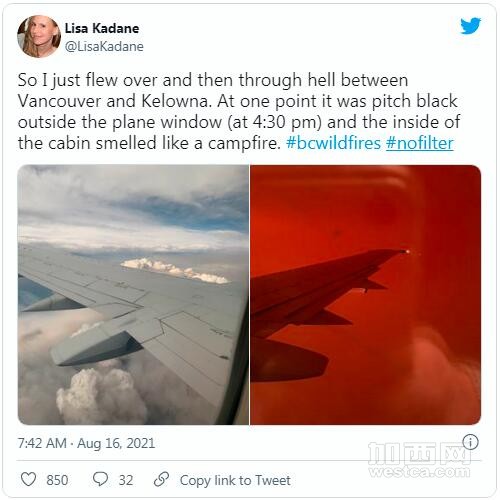Click the Twitter bird logo

(x=471, y=26)
